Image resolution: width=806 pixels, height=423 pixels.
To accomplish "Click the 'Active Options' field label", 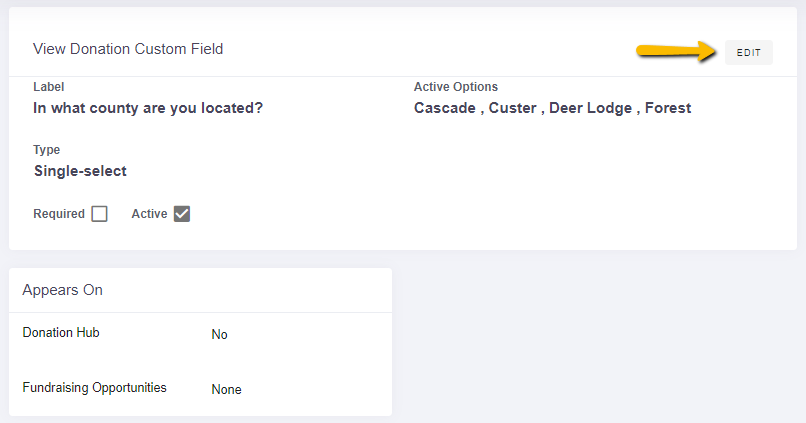I will pyautogui.click(x=456, y=87).
